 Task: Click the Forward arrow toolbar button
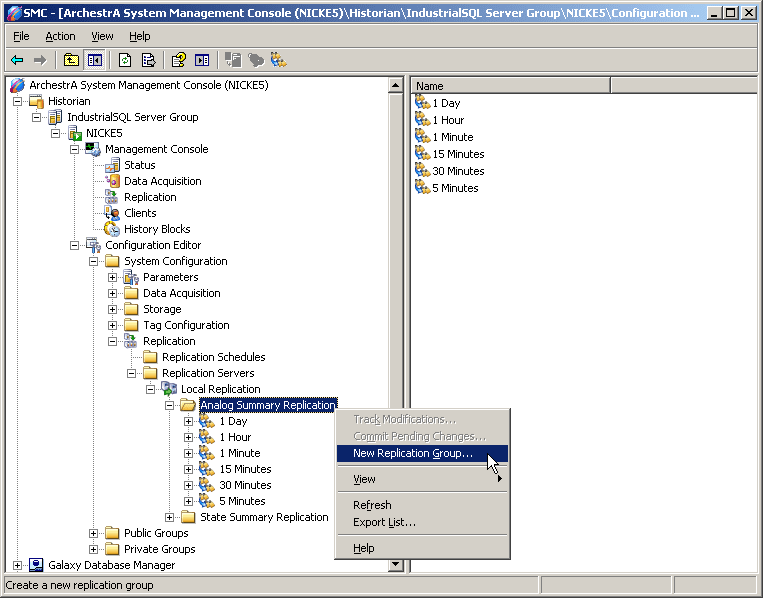40,60
